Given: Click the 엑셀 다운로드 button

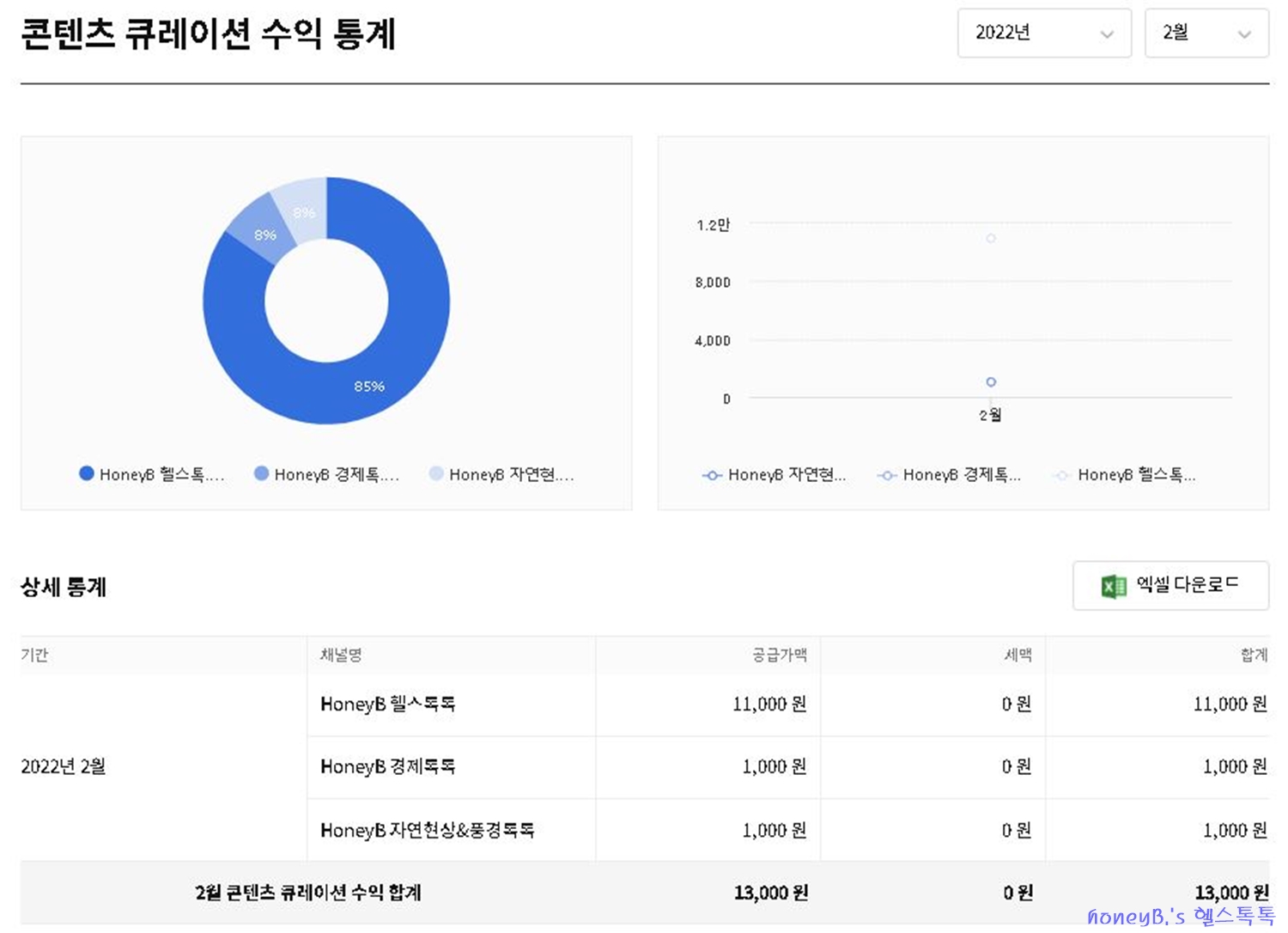Looking at the screenshot, I should (1170, 586).
